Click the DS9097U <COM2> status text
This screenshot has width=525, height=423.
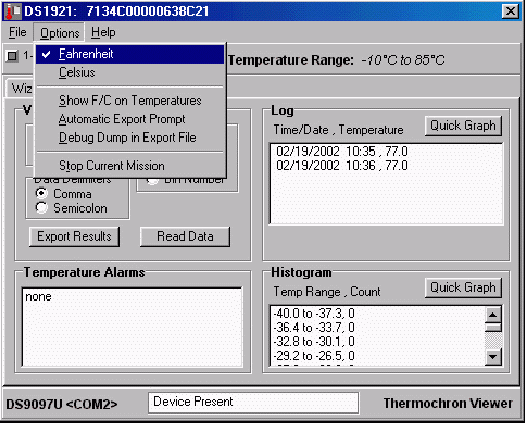62,404
